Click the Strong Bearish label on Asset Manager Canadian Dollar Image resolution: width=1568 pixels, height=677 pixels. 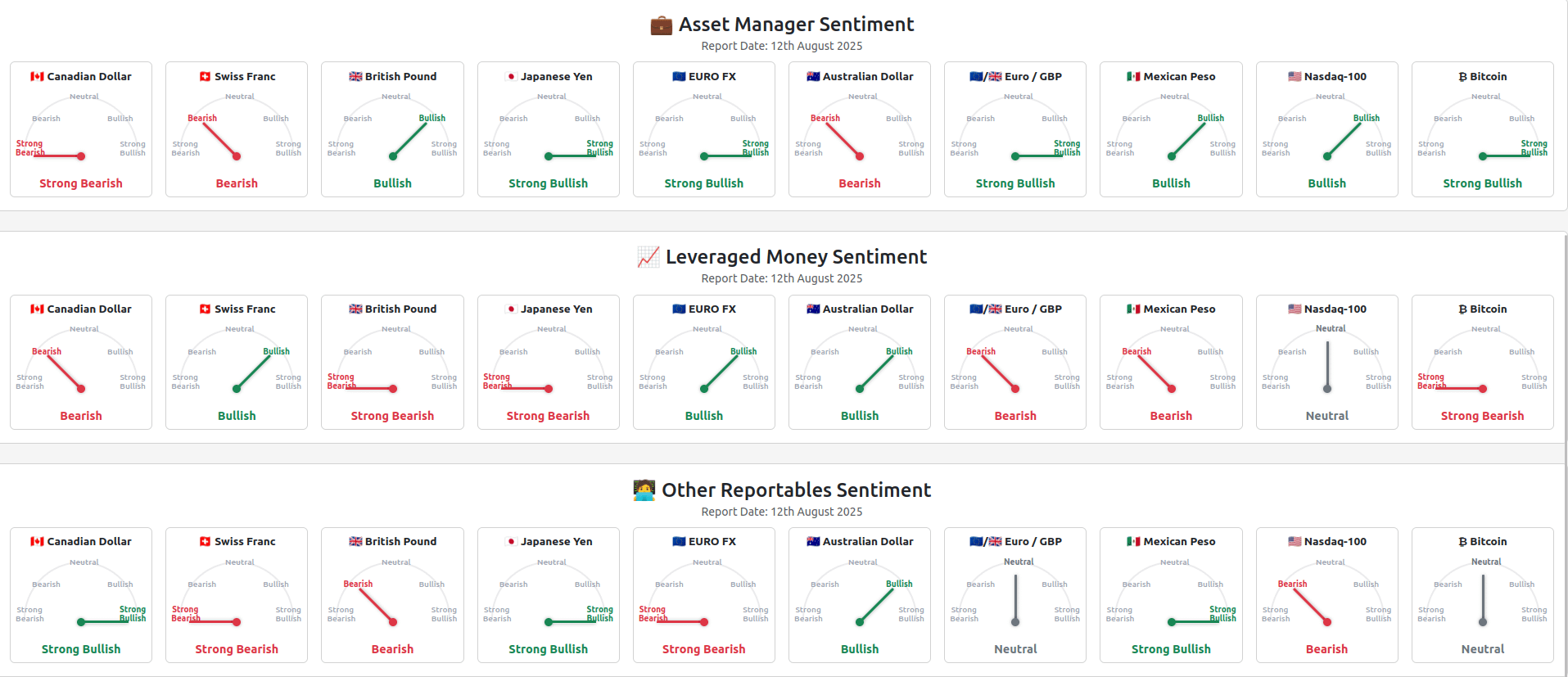point(81,183)
